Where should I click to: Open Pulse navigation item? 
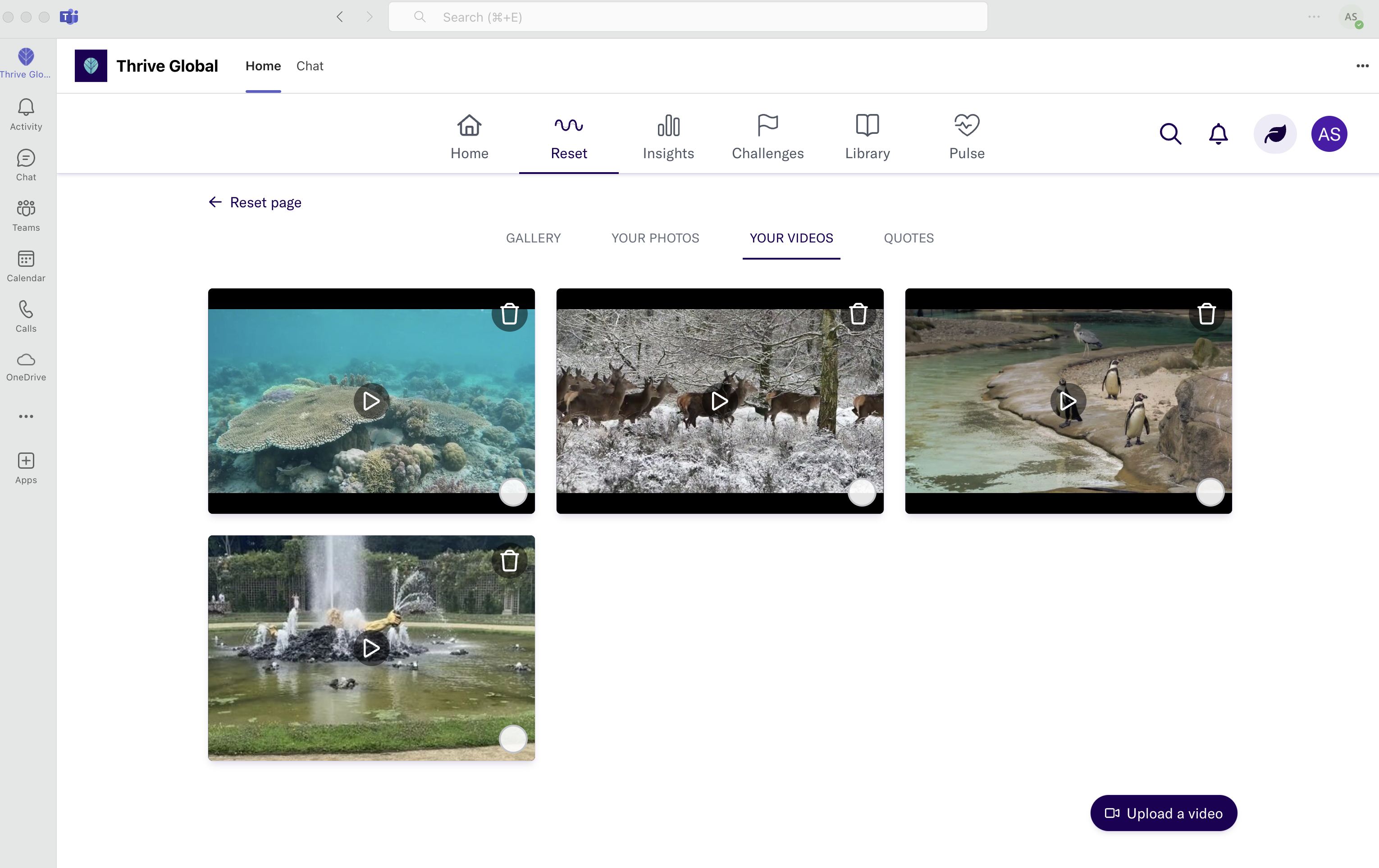pos(967,137)
